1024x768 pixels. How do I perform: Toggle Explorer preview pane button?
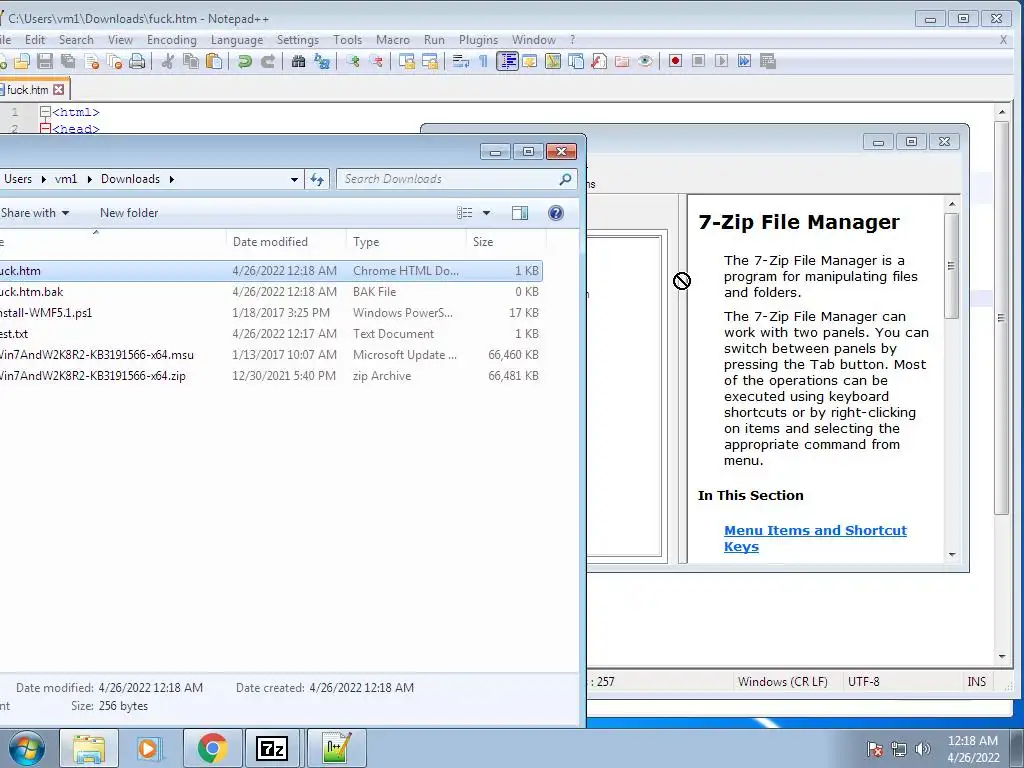pyautogui.click(x=520, y=213)
